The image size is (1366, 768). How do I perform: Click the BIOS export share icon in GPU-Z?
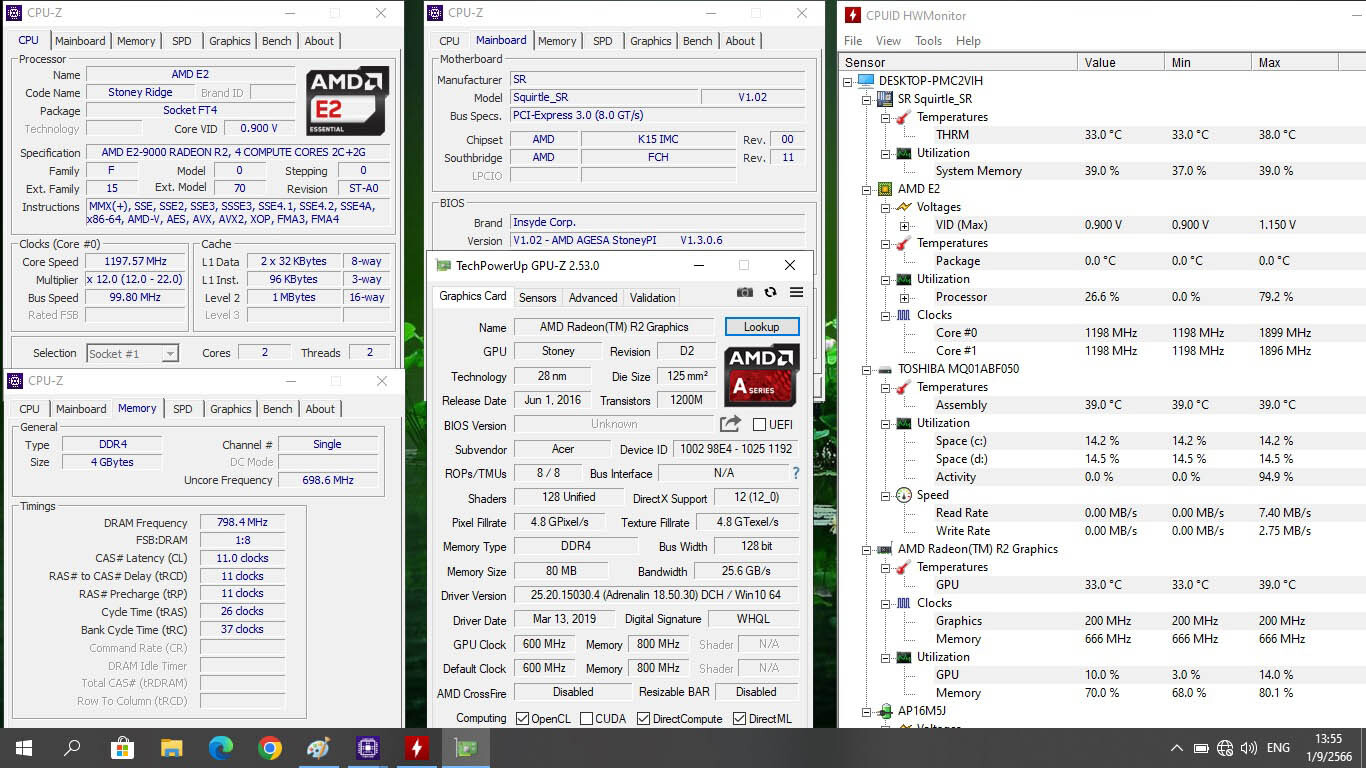(x=730, y=424)
